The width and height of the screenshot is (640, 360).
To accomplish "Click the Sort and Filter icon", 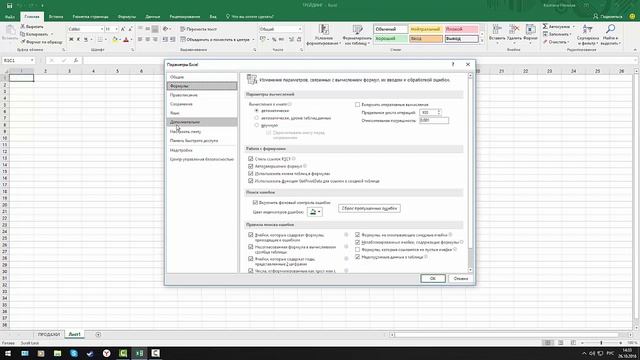I will 588,29.
